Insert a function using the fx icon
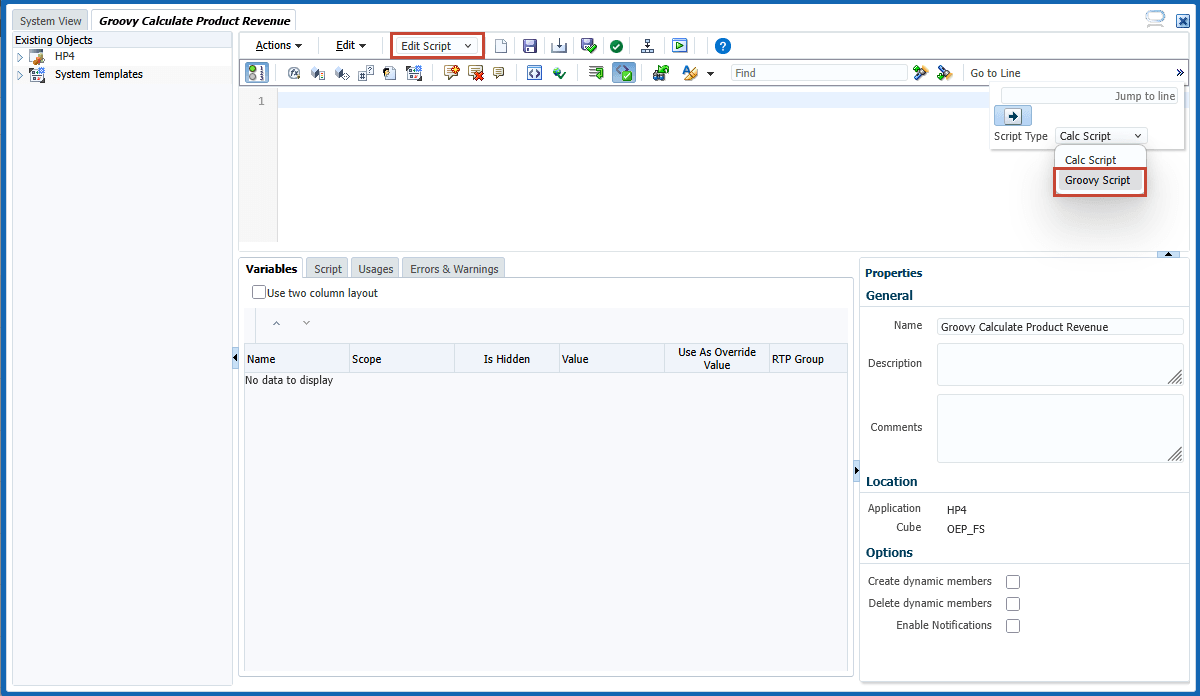Image resolution: width=1200 pixels, height=696 pixels. pos(292,72)
